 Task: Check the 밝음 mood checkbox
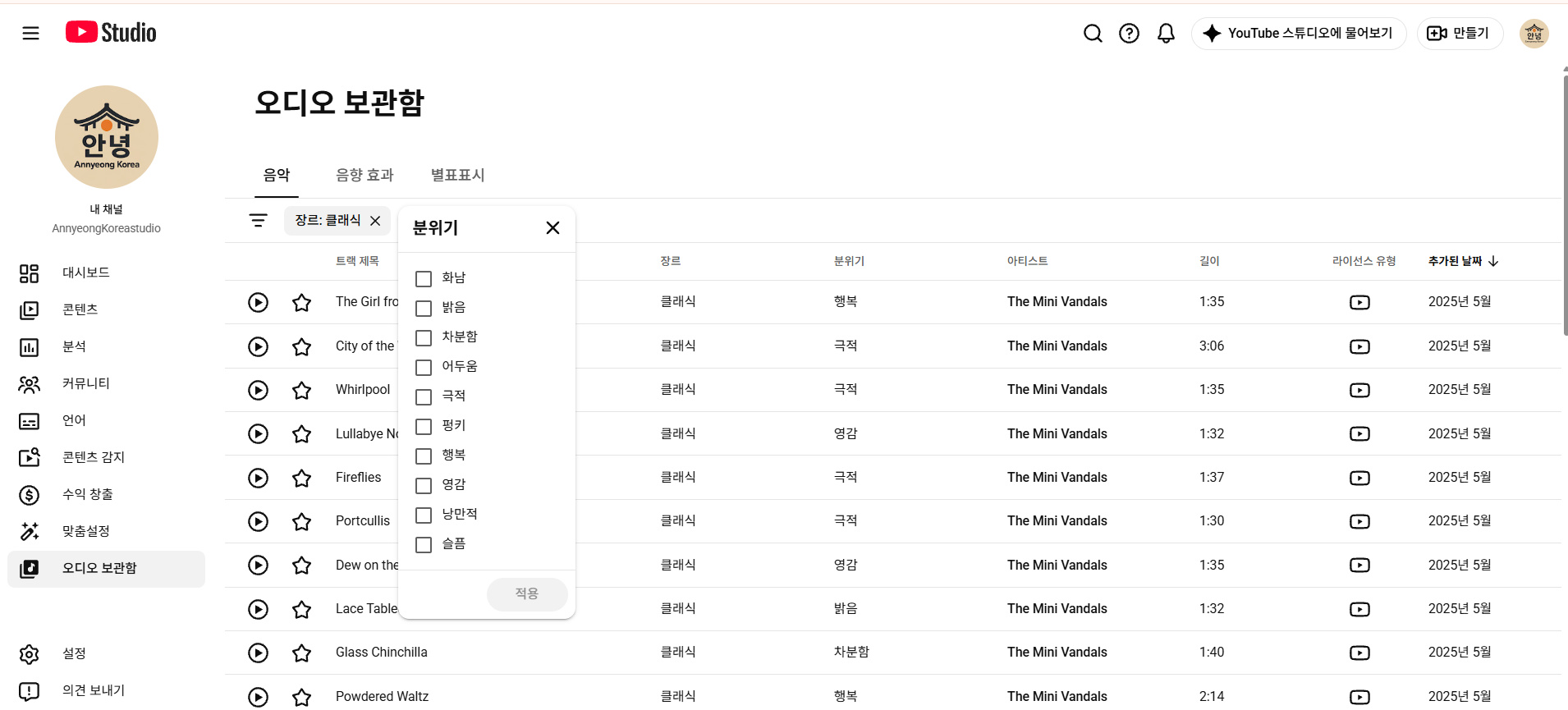pos(424,309)
